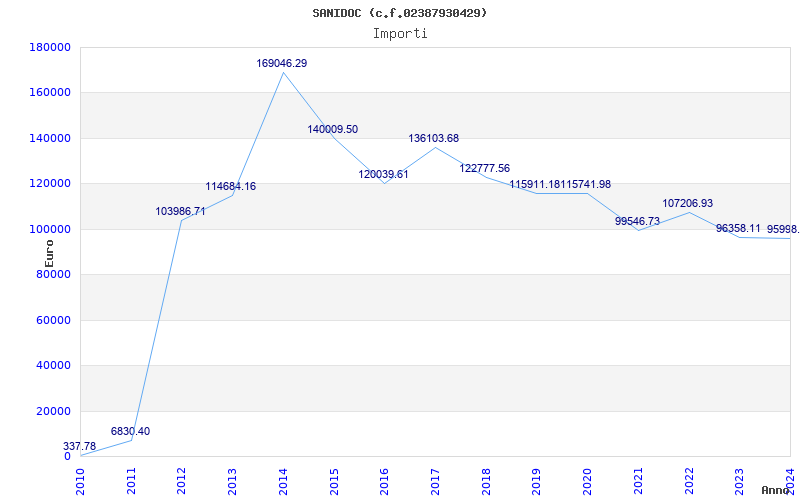The image size is (800, 500).
Task: Click the data label 136103.68
Action: tap(434, 139)
